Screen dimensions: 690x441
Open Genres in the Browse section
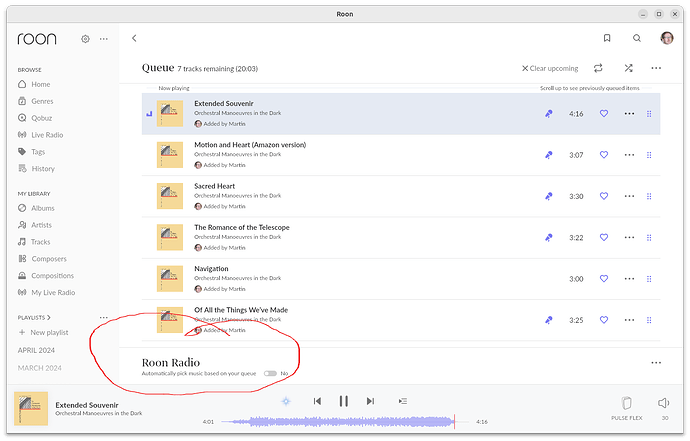pyautogui.click(x=36, y=102)
